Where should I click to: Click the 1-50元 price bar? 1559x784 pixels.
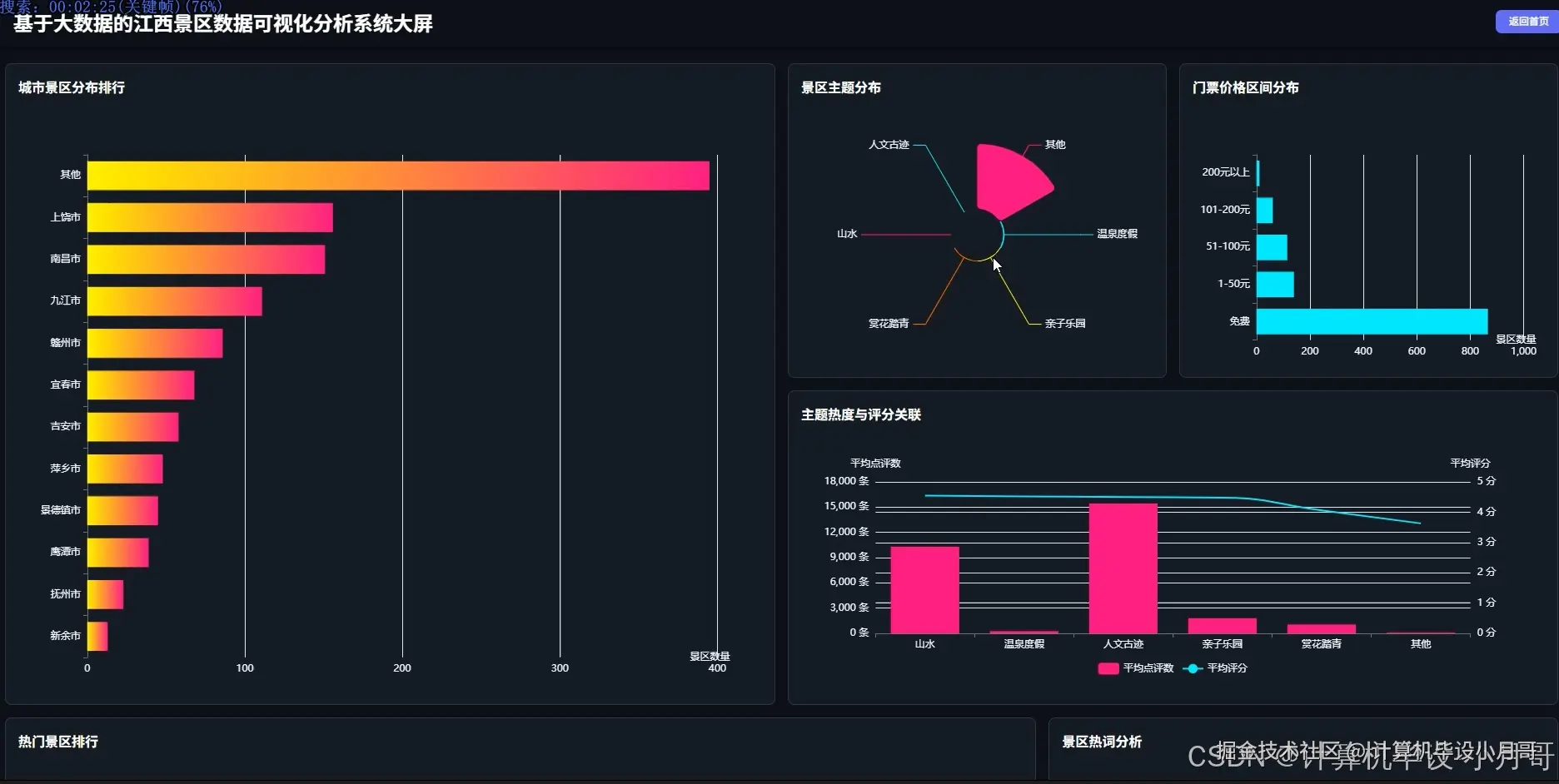tap(1275, 284)
